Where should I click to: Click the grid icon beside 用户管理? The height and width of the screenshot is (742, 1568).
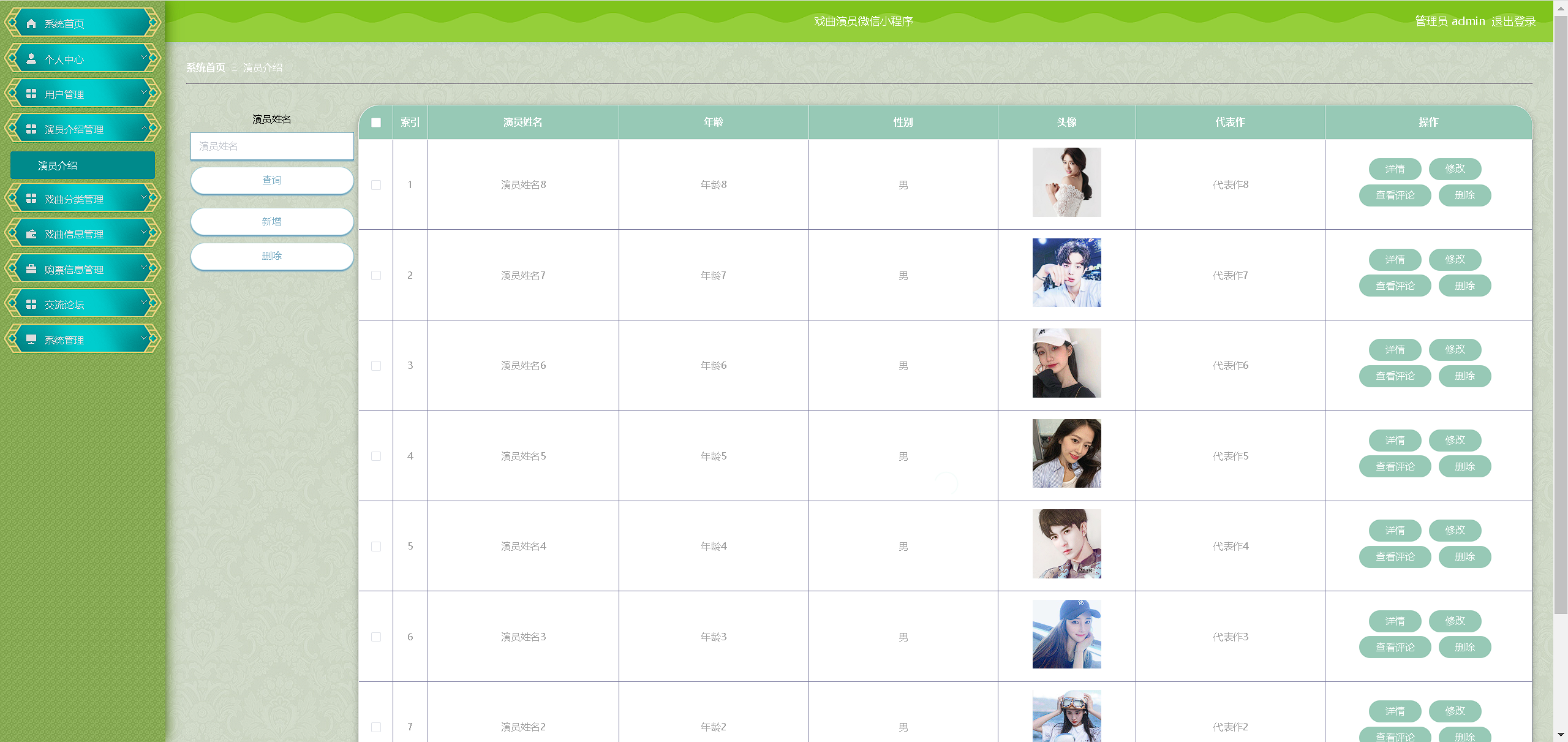(31, 94)
